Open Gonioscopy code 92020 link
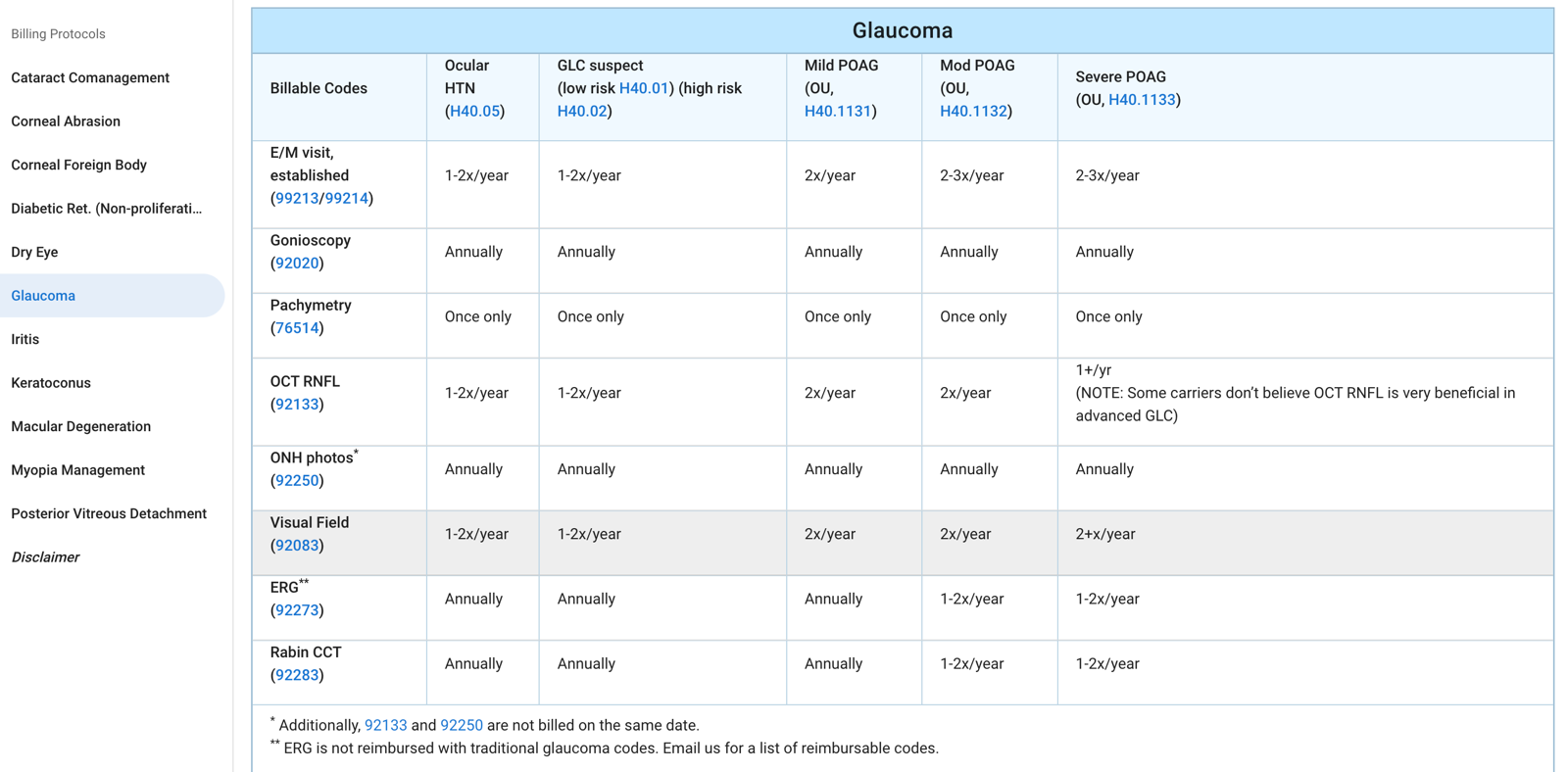This screenshot has width=1568, height=772. [x=297, y=263]
